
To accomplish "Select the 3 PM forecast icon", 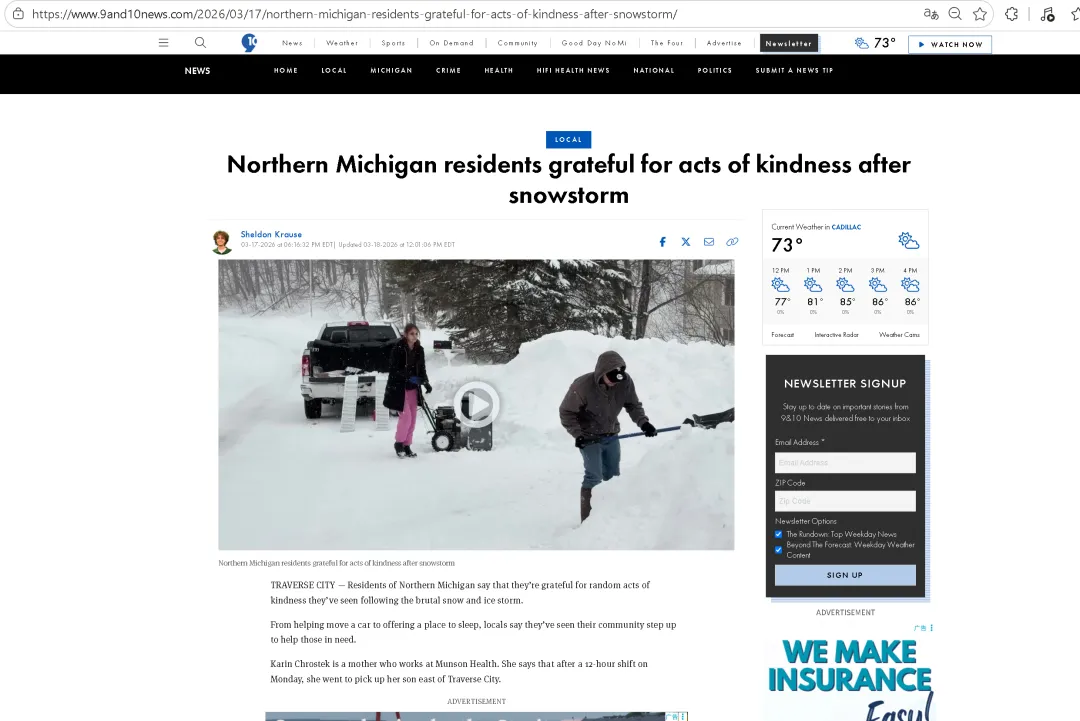I will tap(878, 284).
